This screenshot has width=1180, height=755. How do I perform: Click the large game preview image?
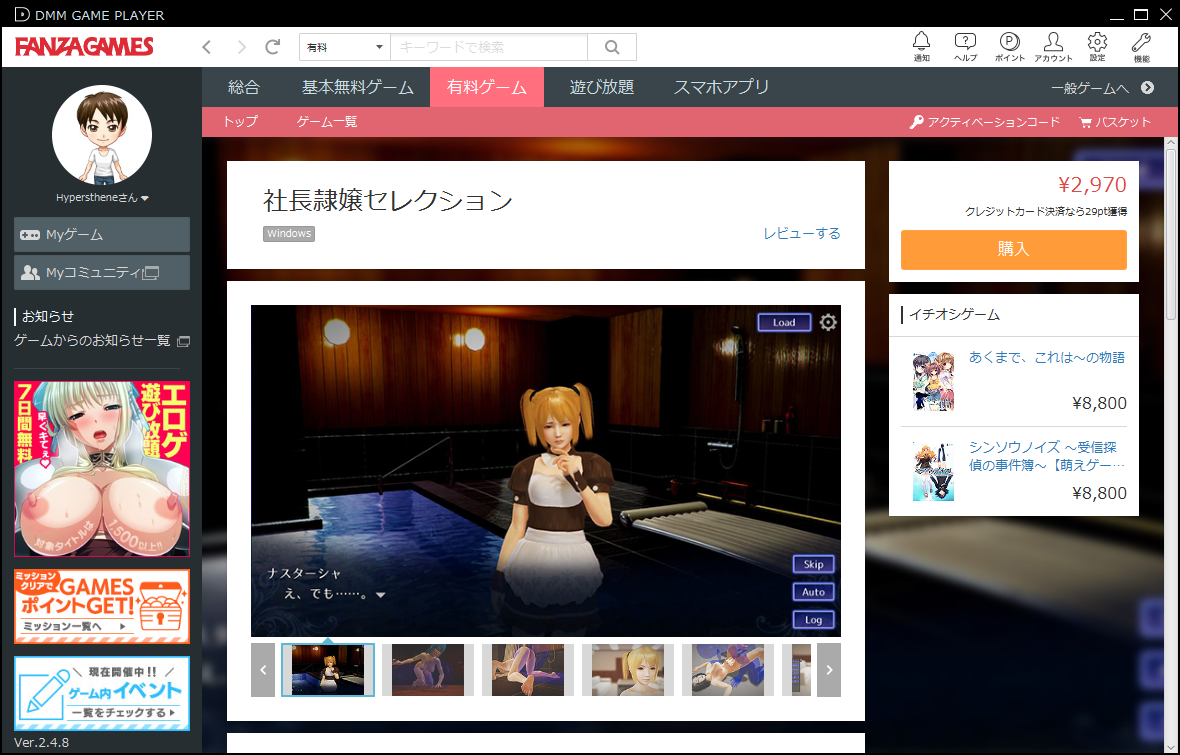coord(546,470)
